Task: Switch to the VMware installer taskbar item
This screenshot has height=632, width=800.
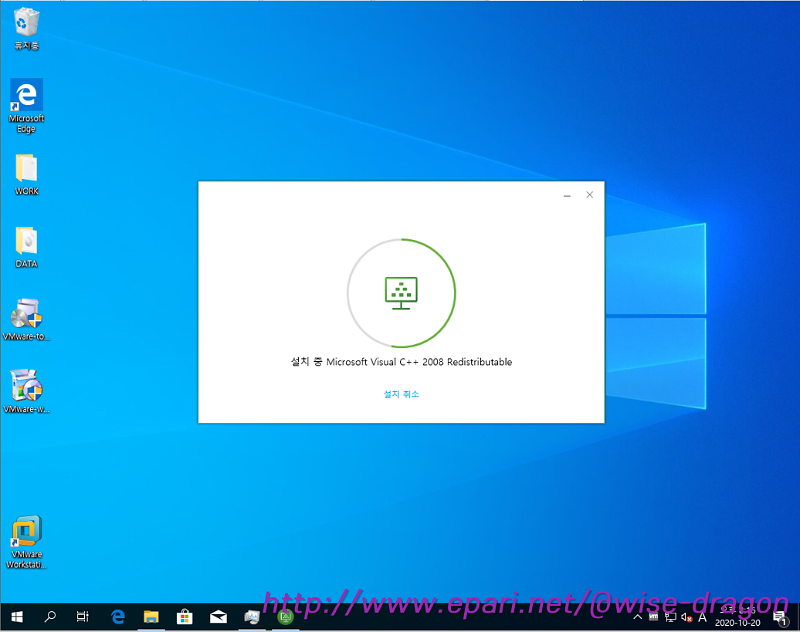Action: 252,617
